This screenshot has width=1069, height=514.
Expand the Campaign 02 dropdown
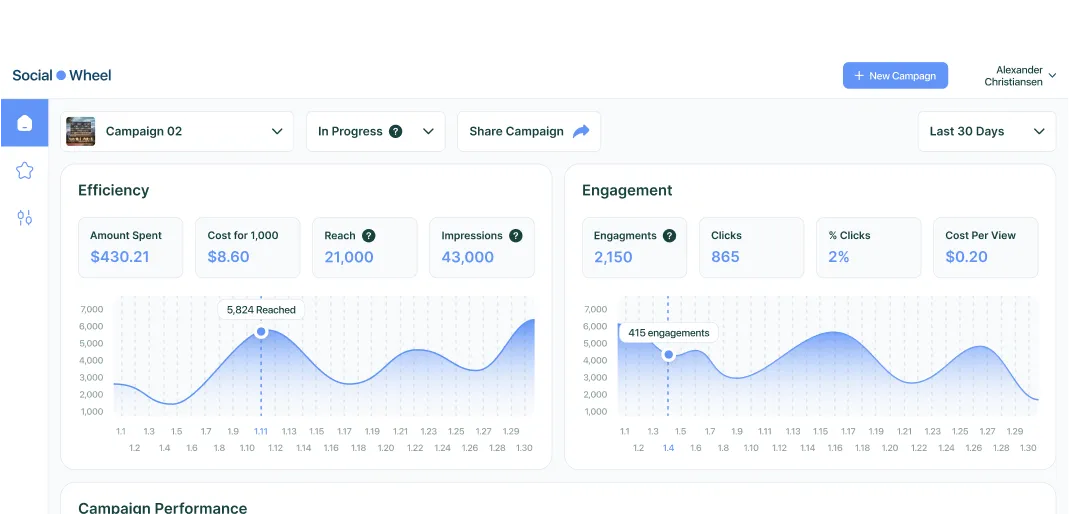(177, 132)
